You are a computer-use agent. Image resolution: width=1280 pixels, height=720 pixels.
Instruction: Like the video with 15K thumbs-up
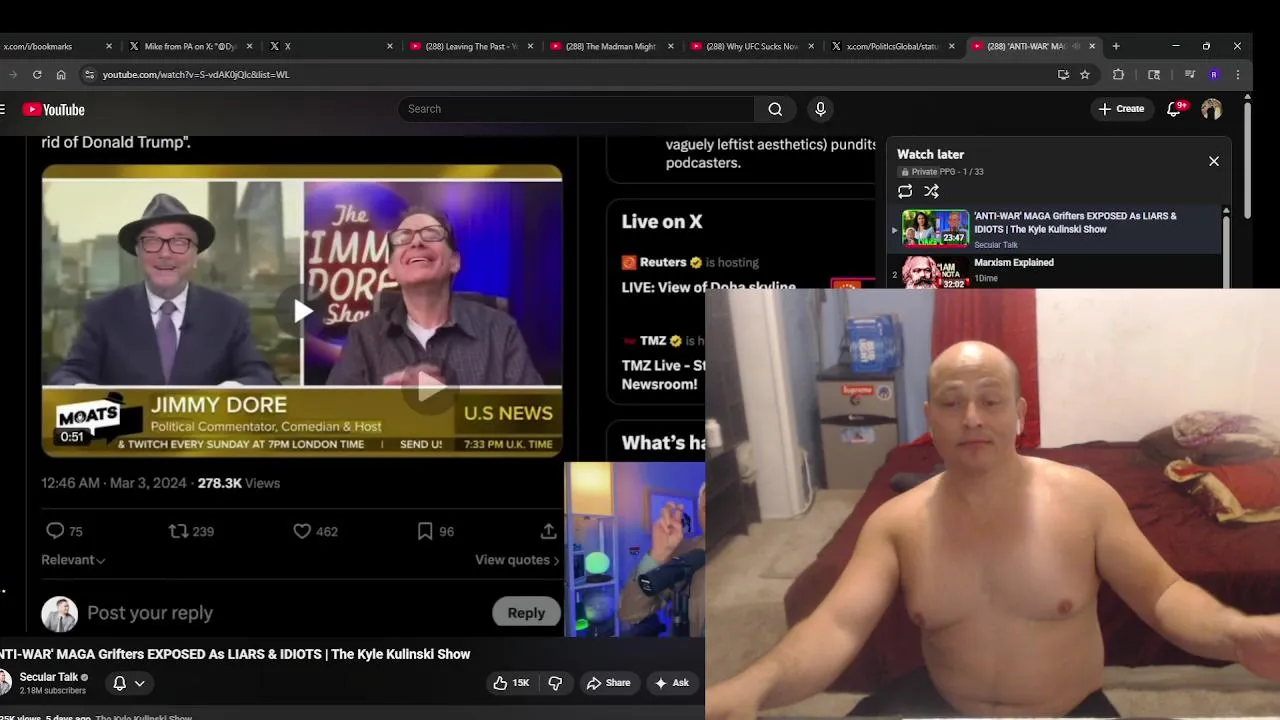[x=511, y=683]
